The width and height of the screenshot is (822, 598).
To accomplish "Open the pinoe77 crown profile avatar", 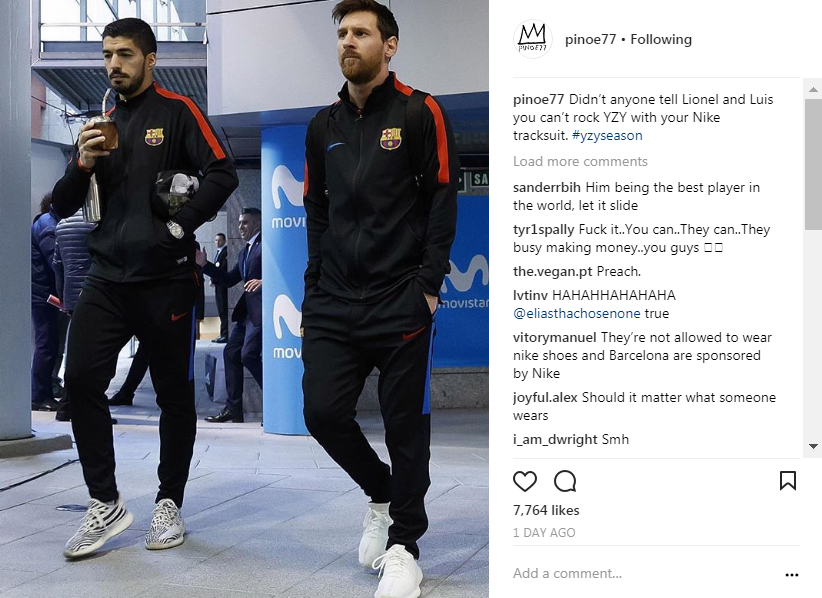I will (x=532, y=39).
